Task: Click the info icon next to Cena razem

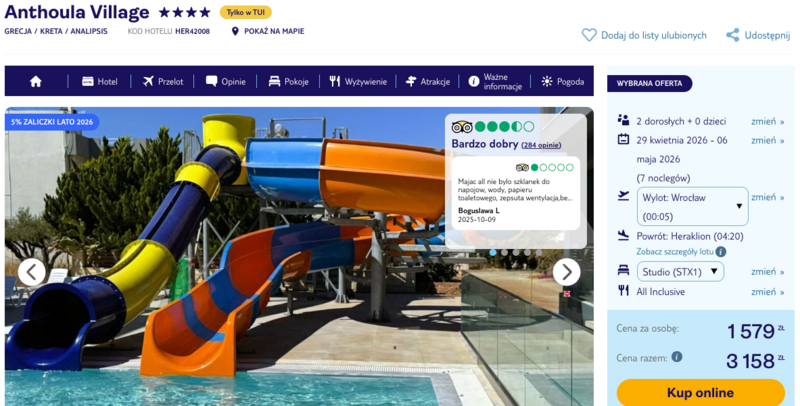Action: point(677,356)
